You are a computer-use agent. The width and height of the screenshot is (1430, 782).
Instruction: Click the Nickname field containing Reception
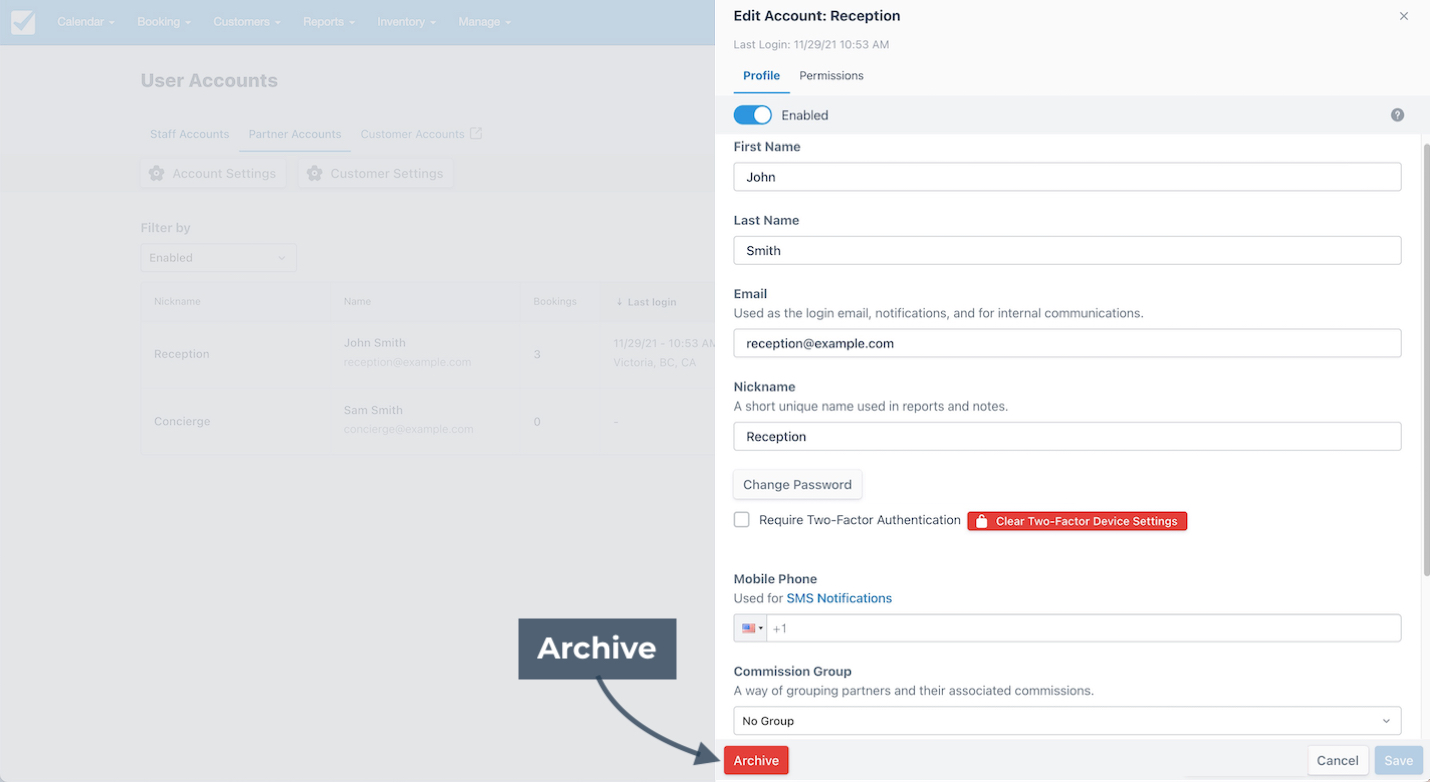tap(1067, 436)
